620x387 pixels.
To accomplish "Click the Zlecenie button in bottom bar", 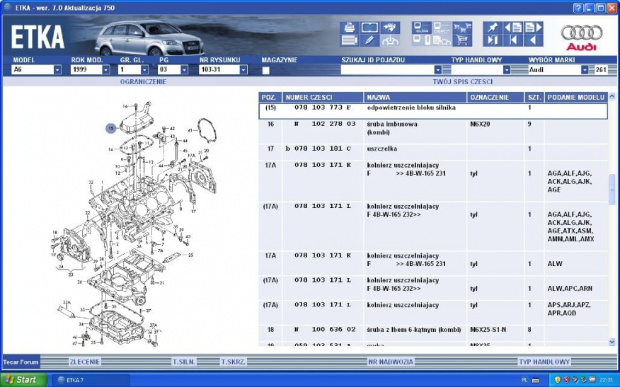I will click(x=85, y=362).
